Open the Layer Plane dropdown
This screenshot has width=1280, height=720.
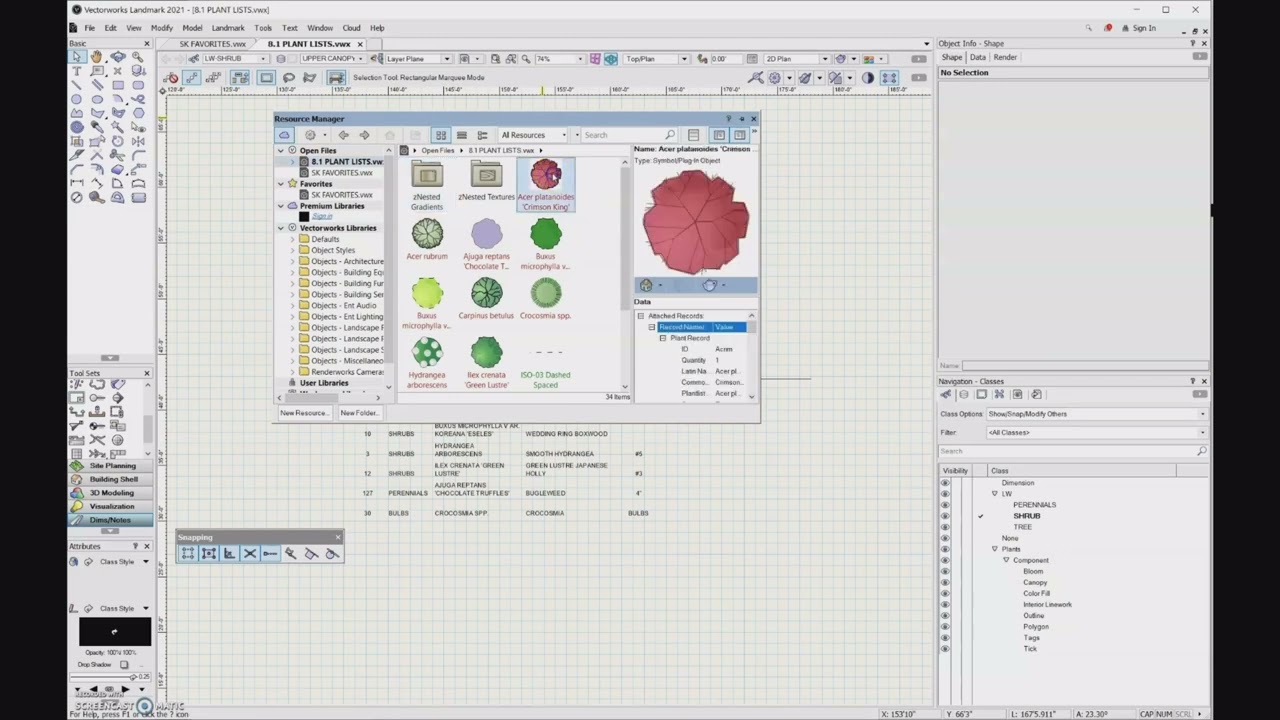[x=418, y=58]
